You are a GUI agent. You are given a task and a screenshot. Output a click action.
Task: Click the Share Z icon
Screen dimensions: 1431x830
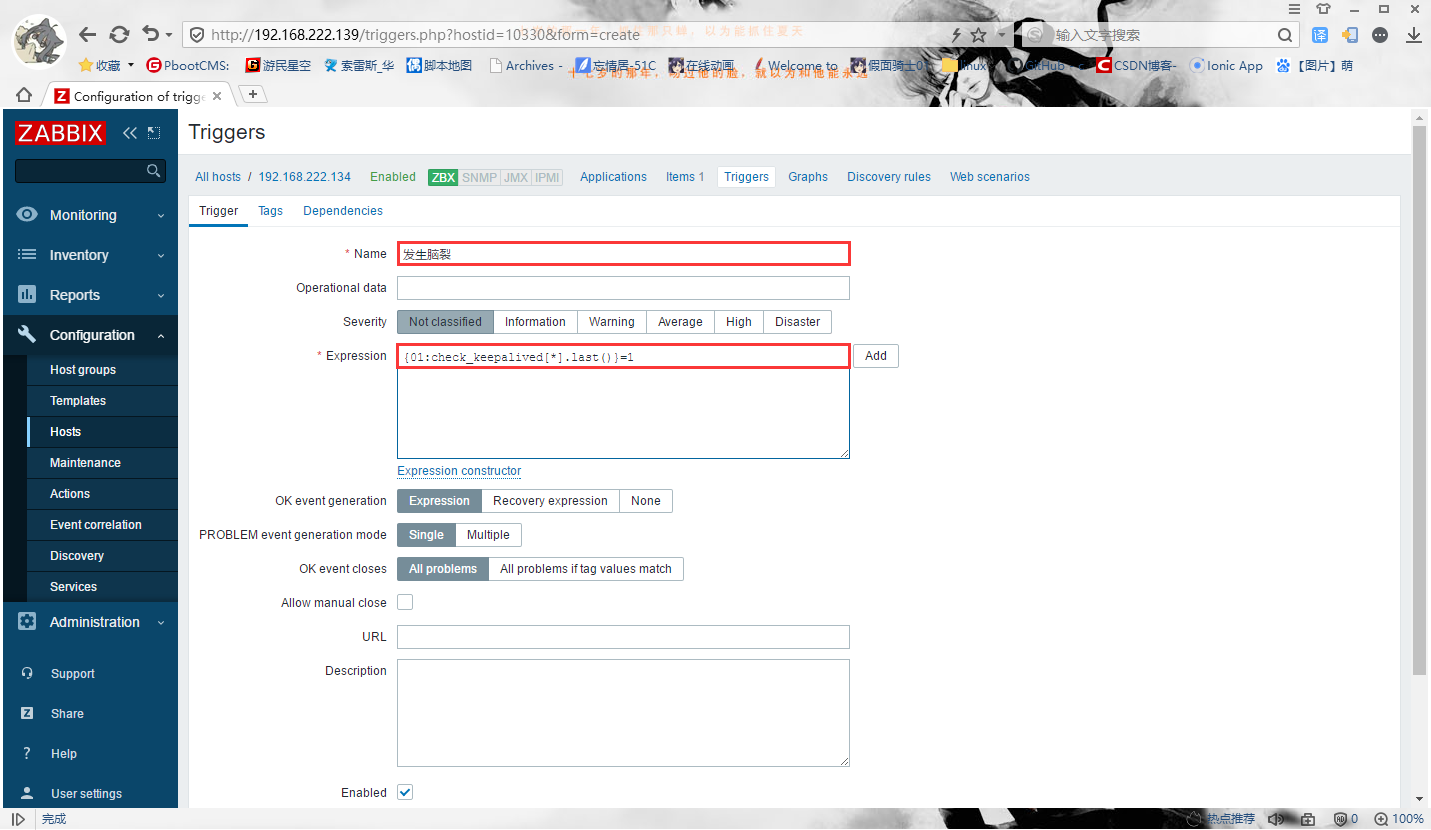point(28,714)
